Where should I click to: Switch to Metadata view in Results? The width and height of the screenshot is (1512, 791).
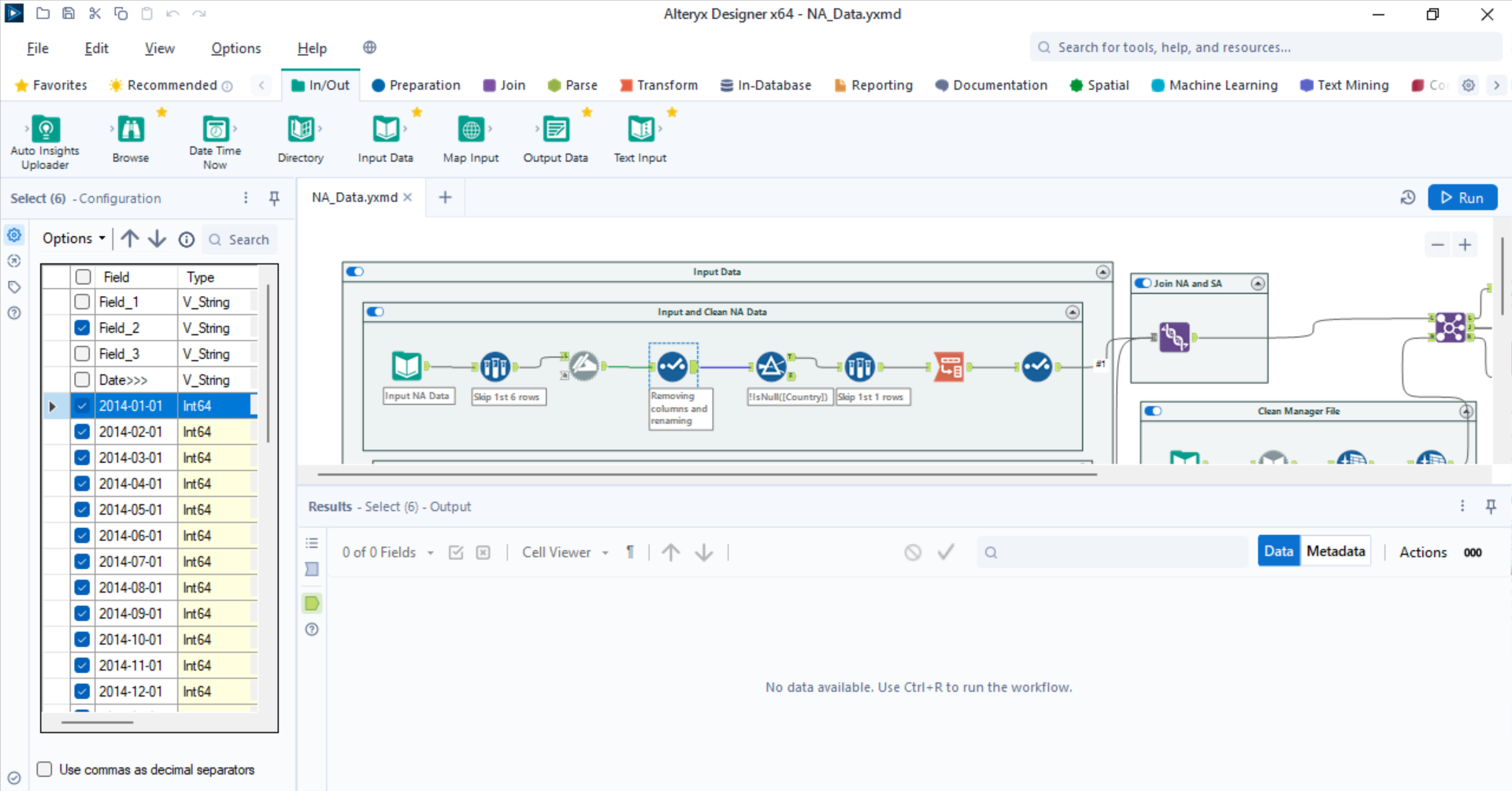tap(1335, 551)
